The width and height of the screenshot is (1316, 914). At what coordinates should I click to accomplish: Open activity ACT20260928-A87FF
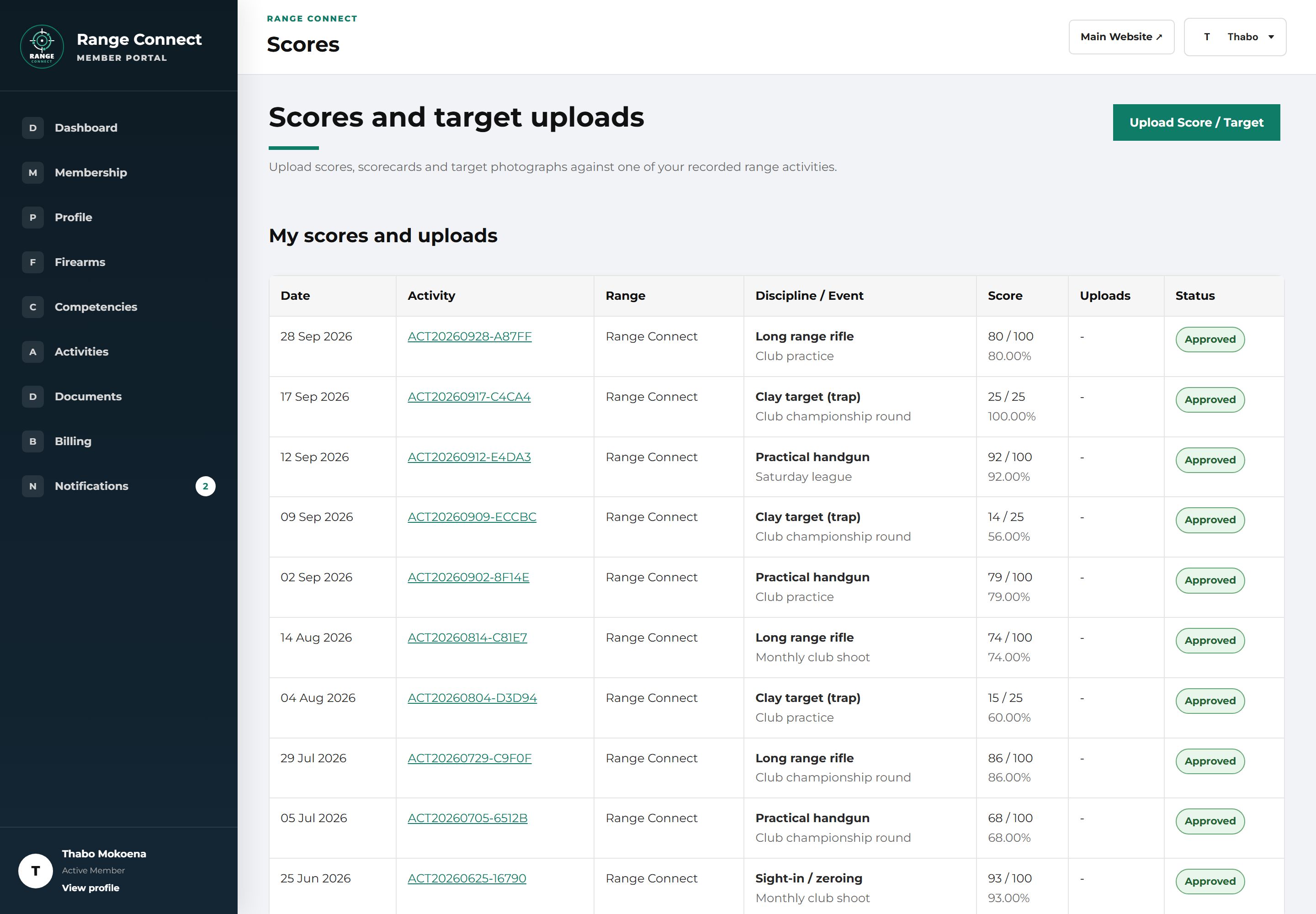click(x=470, y=337)
